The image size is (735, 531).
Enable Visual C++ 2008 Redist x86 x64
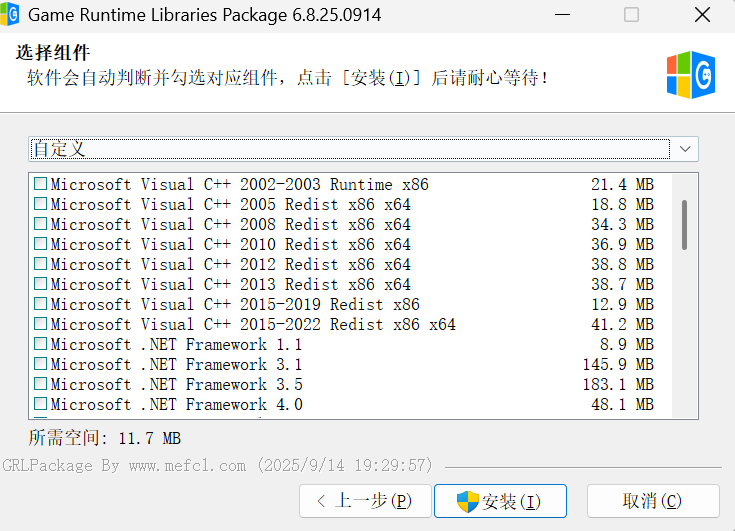[40, 224]
